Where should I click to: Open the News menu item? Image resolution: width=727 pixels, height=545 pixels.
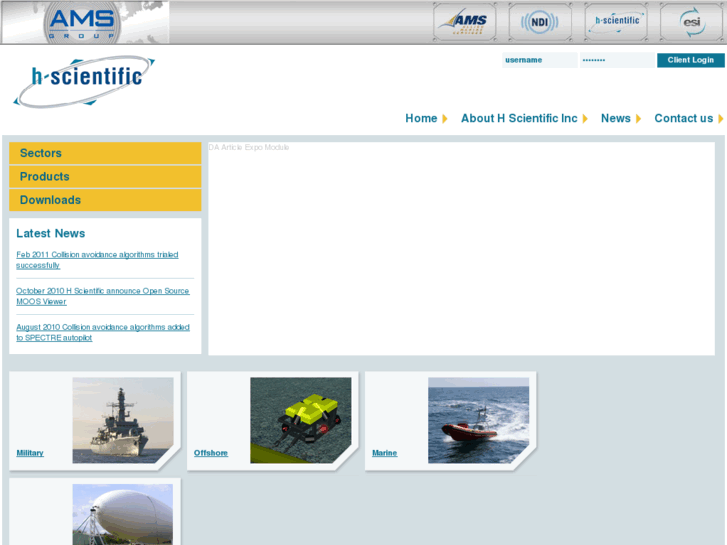616,119
